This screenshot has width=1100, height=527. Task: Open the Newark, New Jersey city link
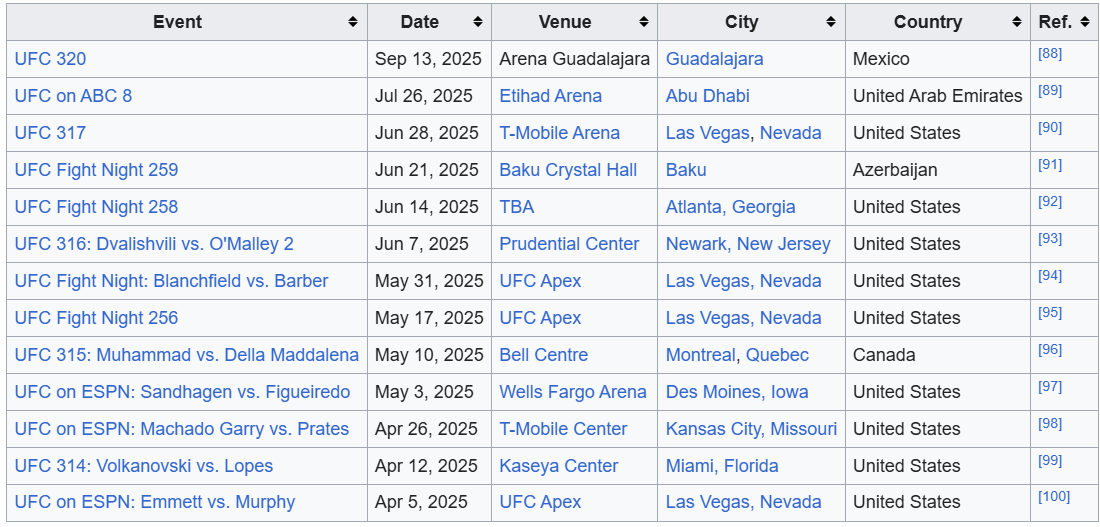click(748, 244)
